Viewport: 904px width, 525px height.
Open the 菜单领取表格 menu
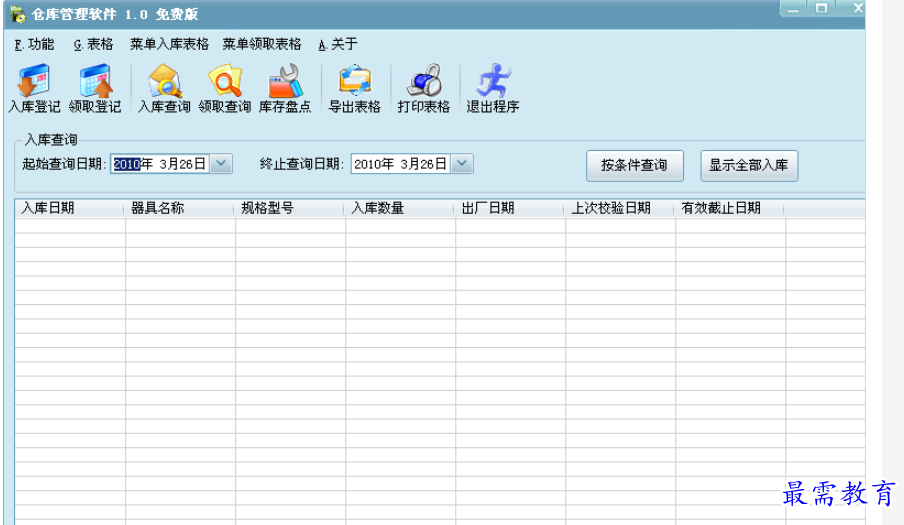[x=262, y=44]
